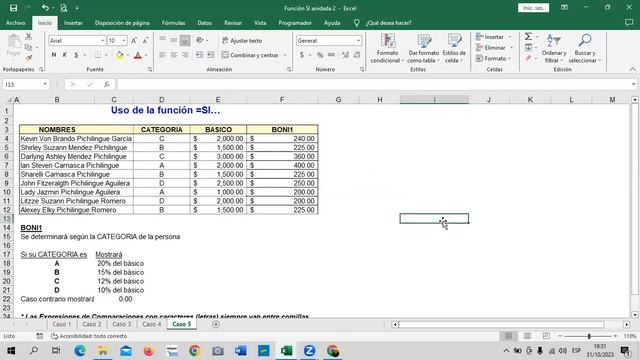Align text to the right
Viewport: 640px width, 360px height.
click(185, 55)
